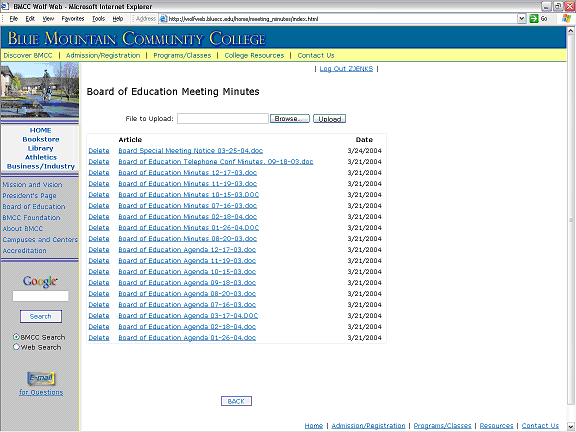Open the address bar dropdown arrow

click(522, 19)
